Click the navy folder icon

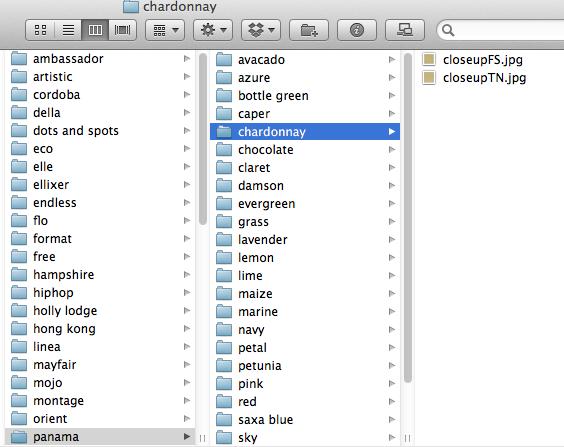[x=224, y=329]
